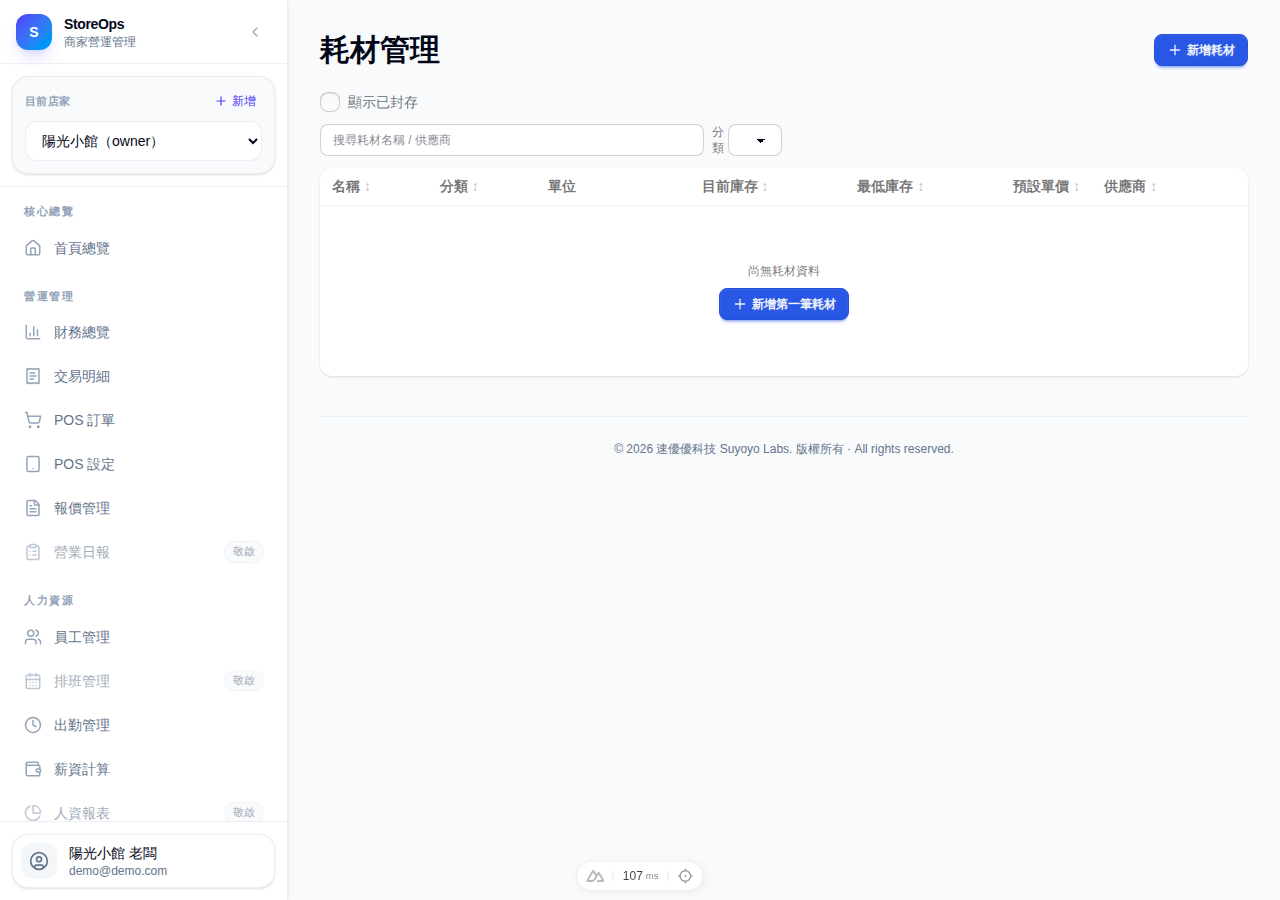Open 首頁總覽 in the sidebar
Image resolution: width=1280 pixels, height=900 pixels.
coord(144,248)
